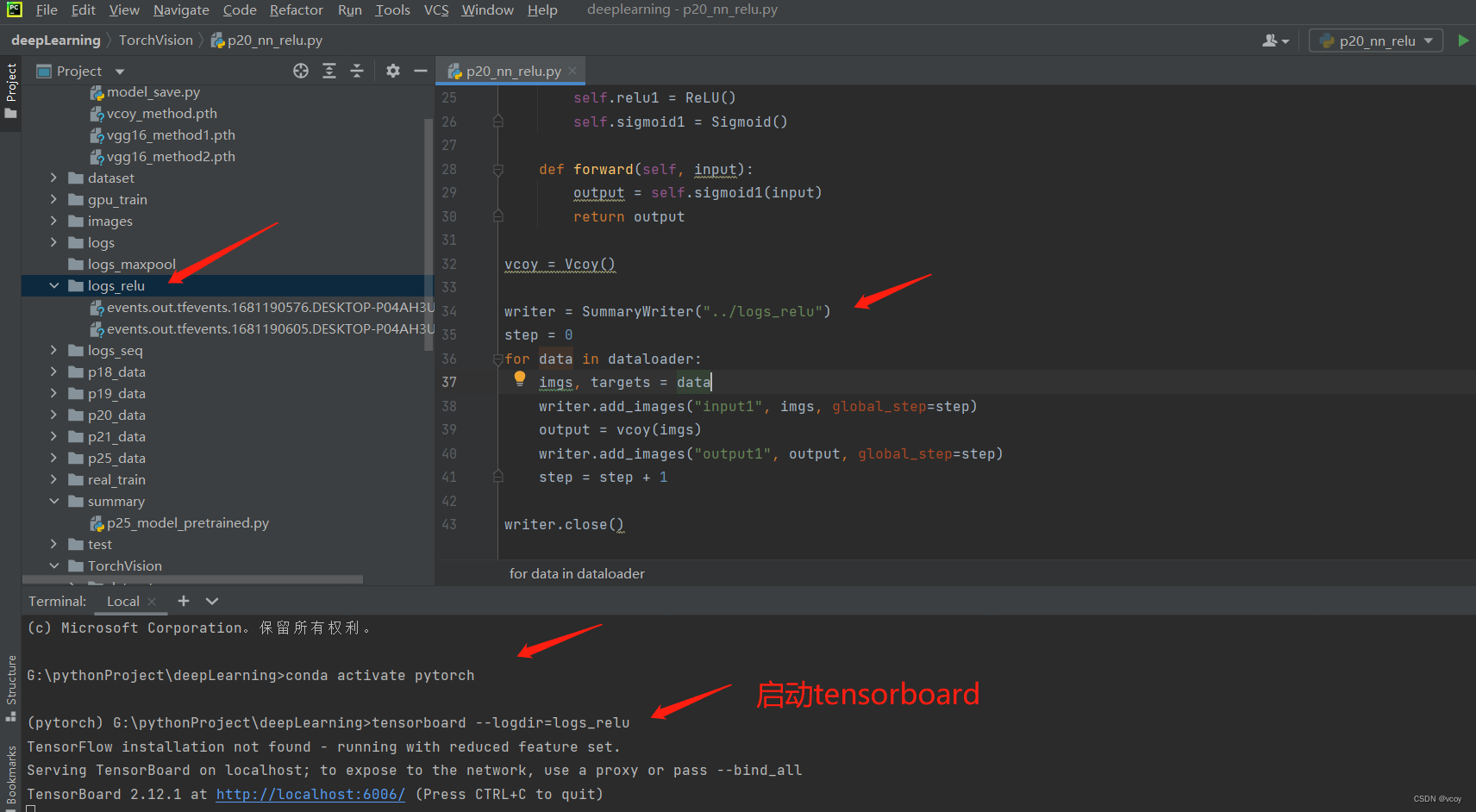Open the Refactor menu
The image size is (1476, 812).
(x=297, y=9)
